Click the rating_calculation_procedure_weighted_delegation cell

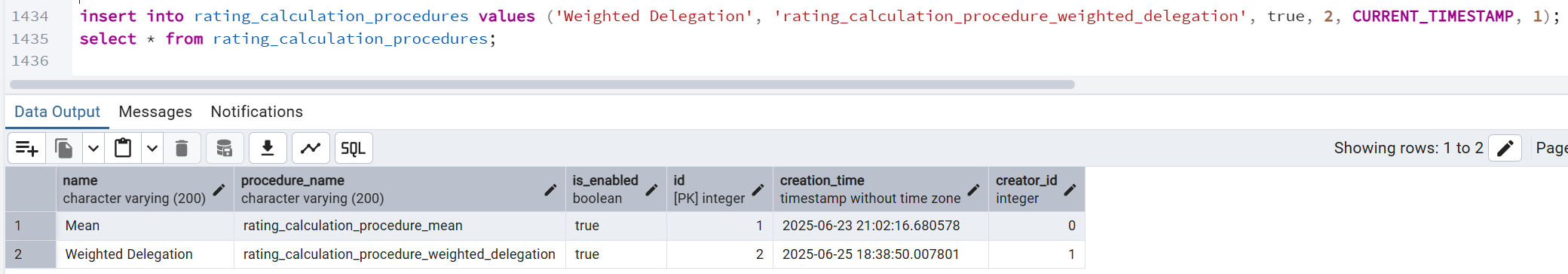click(400, 254)
